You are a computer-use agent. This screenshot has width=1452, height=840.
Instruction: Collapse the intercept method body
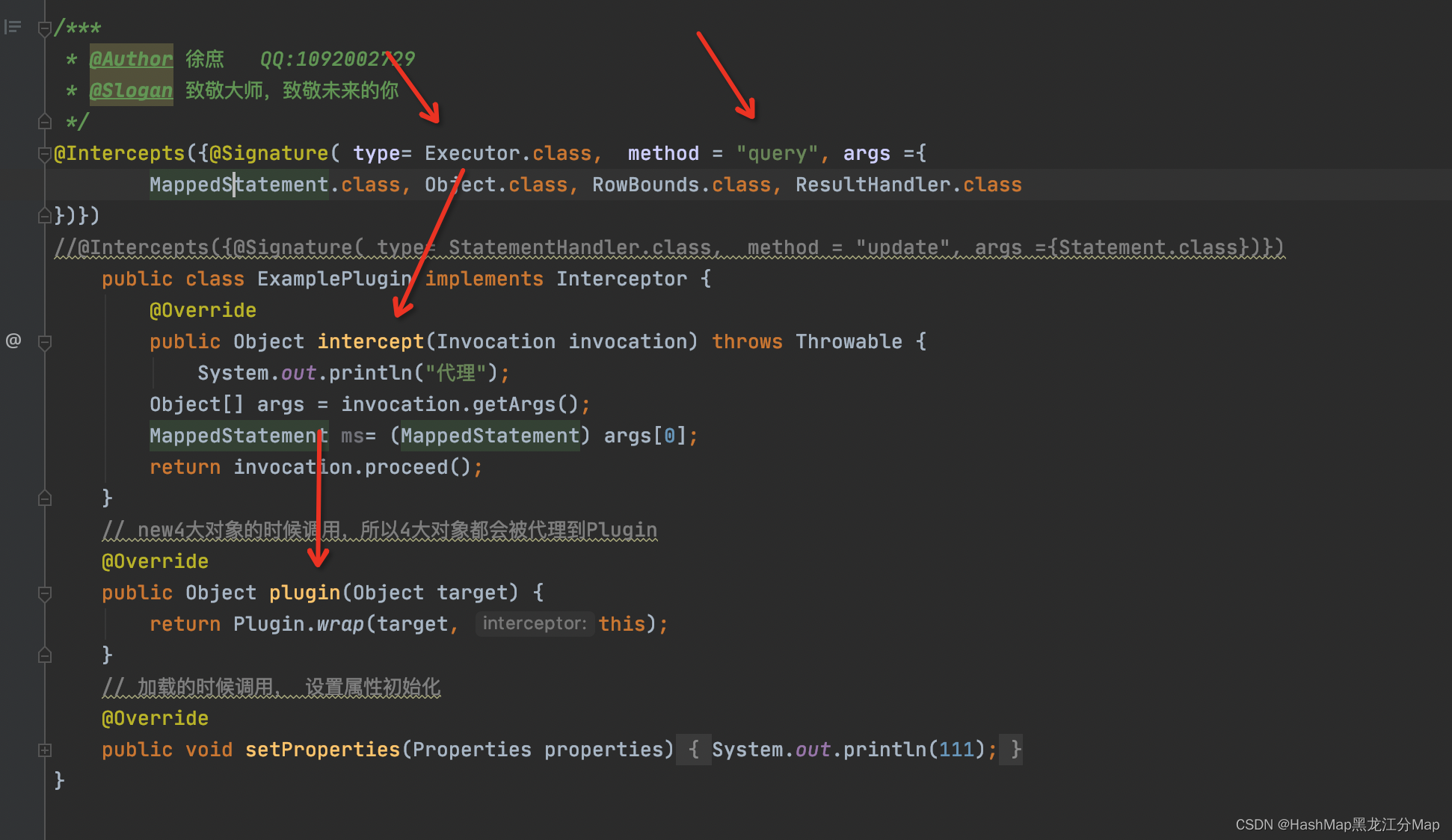click(x=45, y=342)
